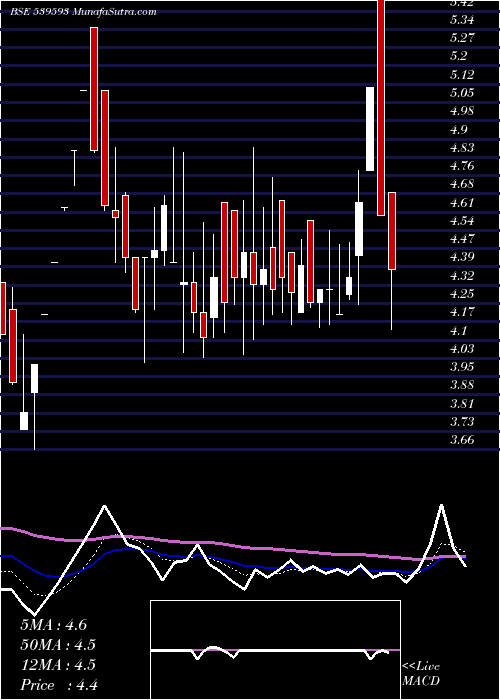Click the 4.76 price axis label
This screenshot has width=500, height=700.
point(462,166)
